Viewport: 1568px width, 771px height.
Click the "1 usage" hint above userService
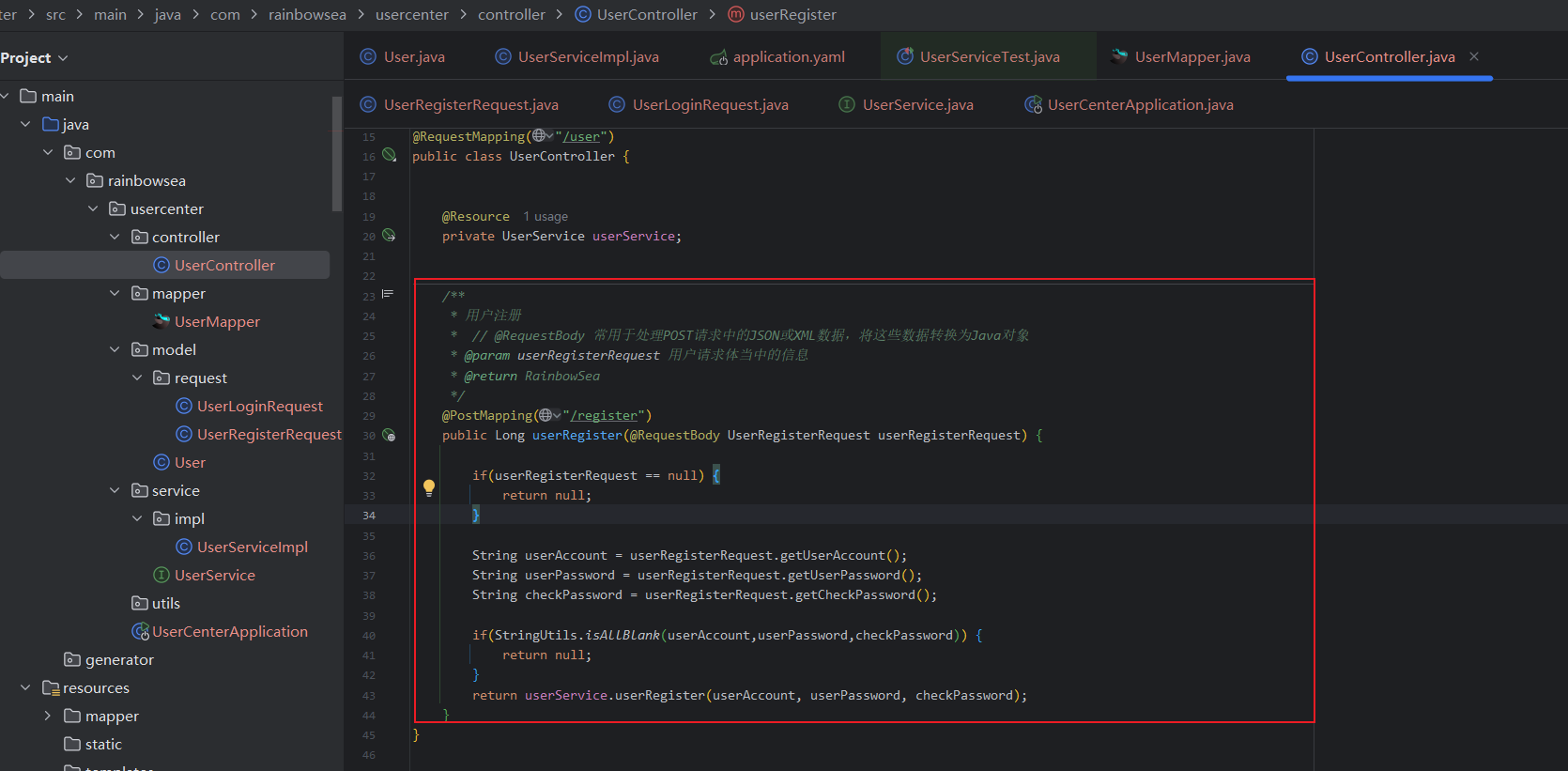point(546,217)
